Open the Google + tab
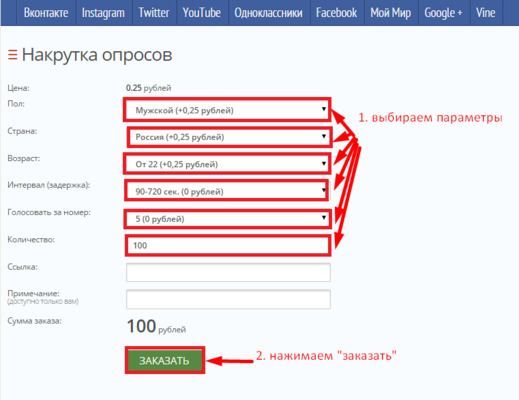This screenshot has height=400, width=519. point(443,13)
